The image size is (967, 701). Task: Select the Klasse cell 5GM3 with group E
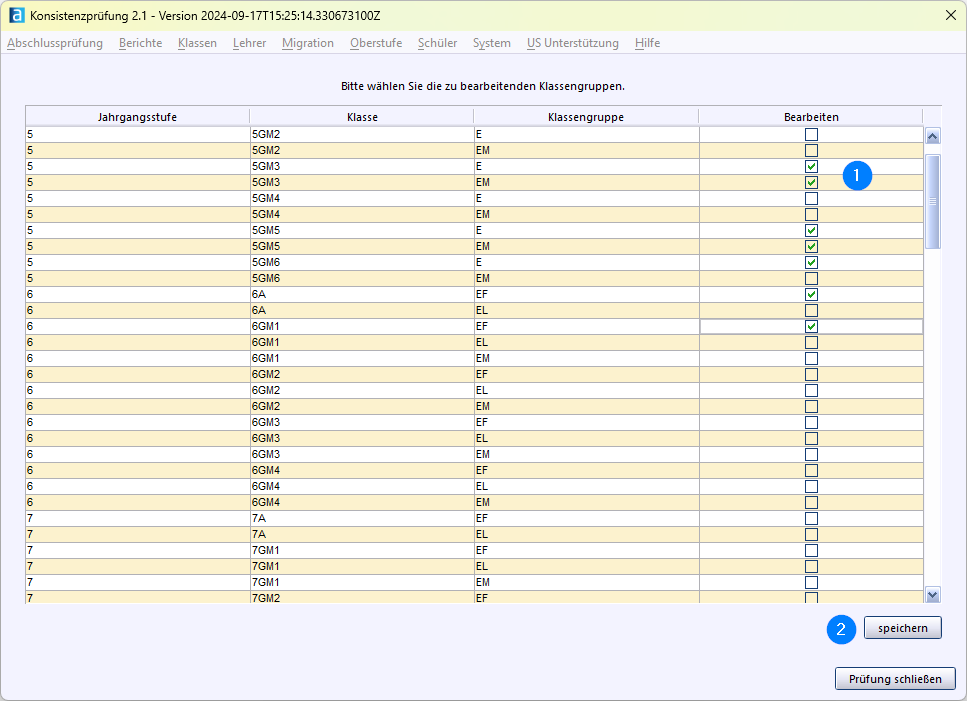[362, 166]
